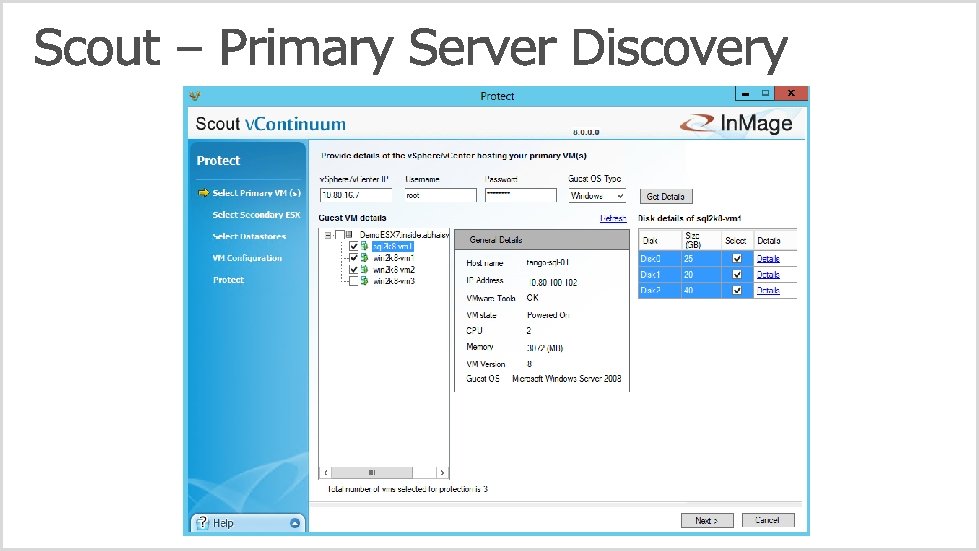Click the vContinuum app icon in title bar
Screen dimensions: 979x551
point(195,95)
